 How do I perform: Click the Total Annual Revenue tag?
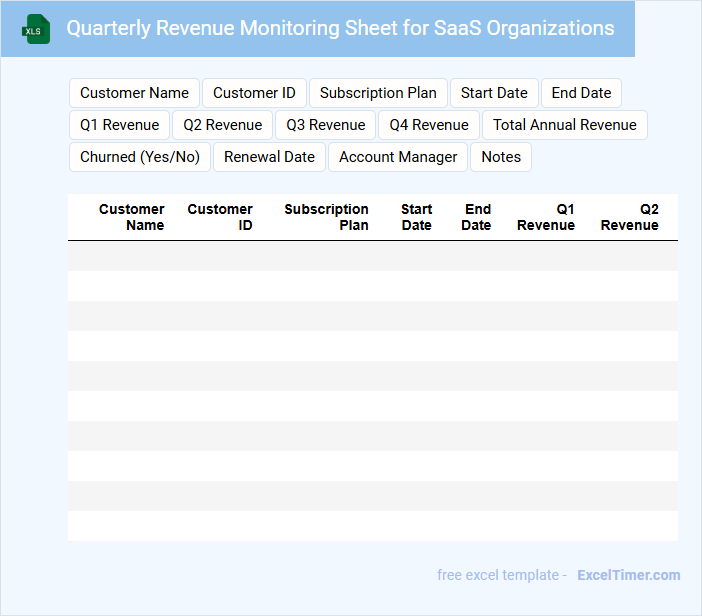point(564,125)
